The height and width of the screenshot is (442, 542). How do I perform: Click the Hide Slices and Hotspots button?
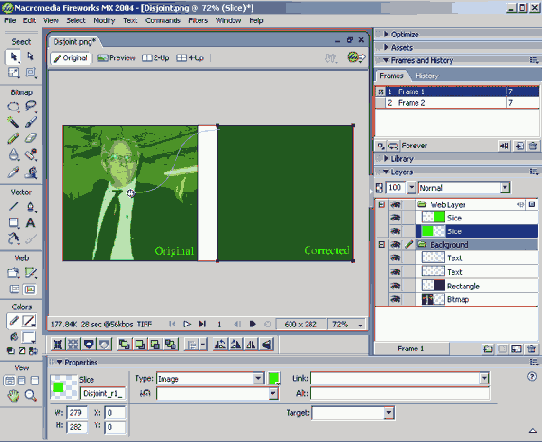point(14,289)
